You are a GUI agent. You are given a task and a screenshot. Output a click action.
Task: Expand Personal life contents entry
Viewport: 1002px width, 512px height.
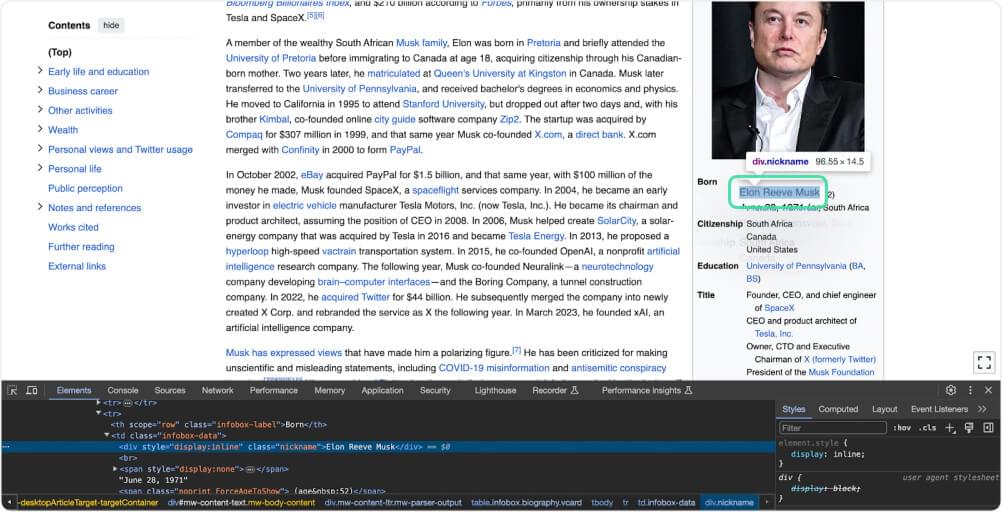(40, 168)
